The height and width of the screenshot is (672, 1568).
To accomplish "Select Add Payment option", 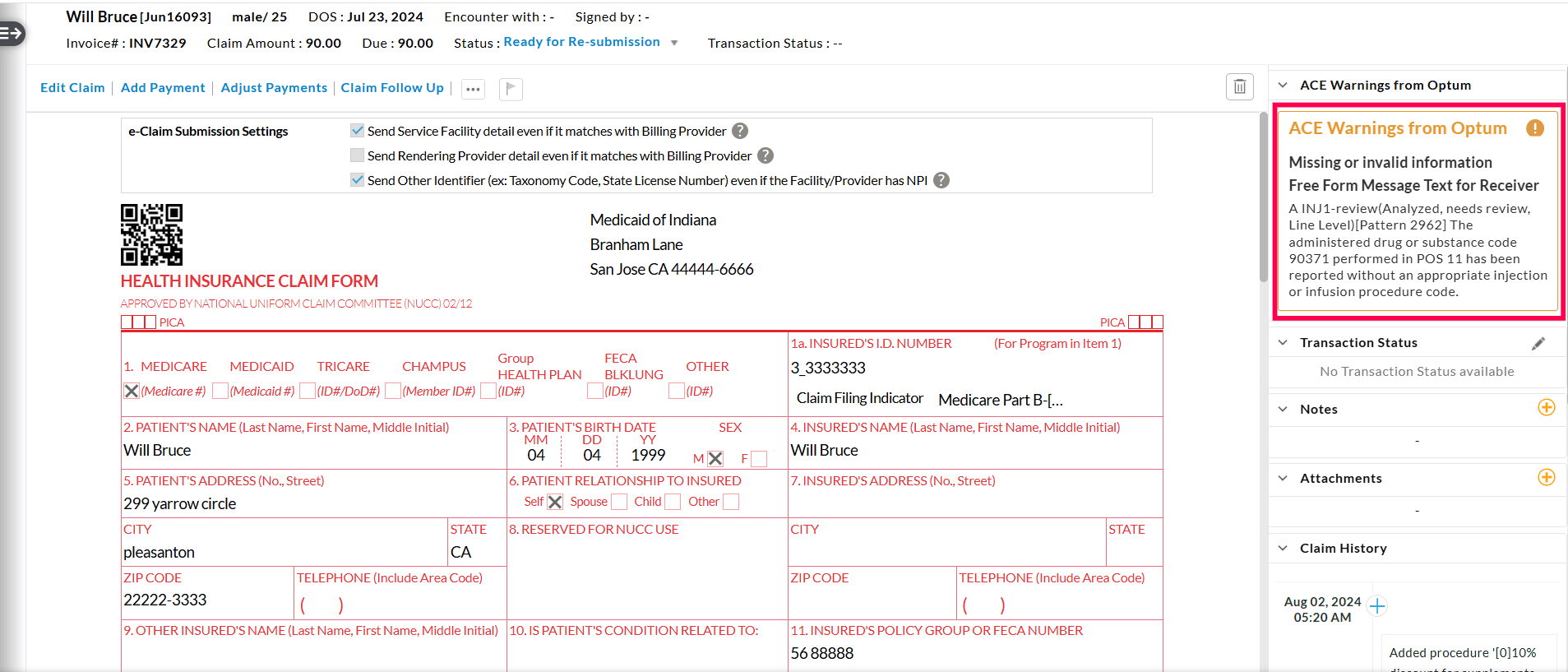I will [x=163, y=88].
